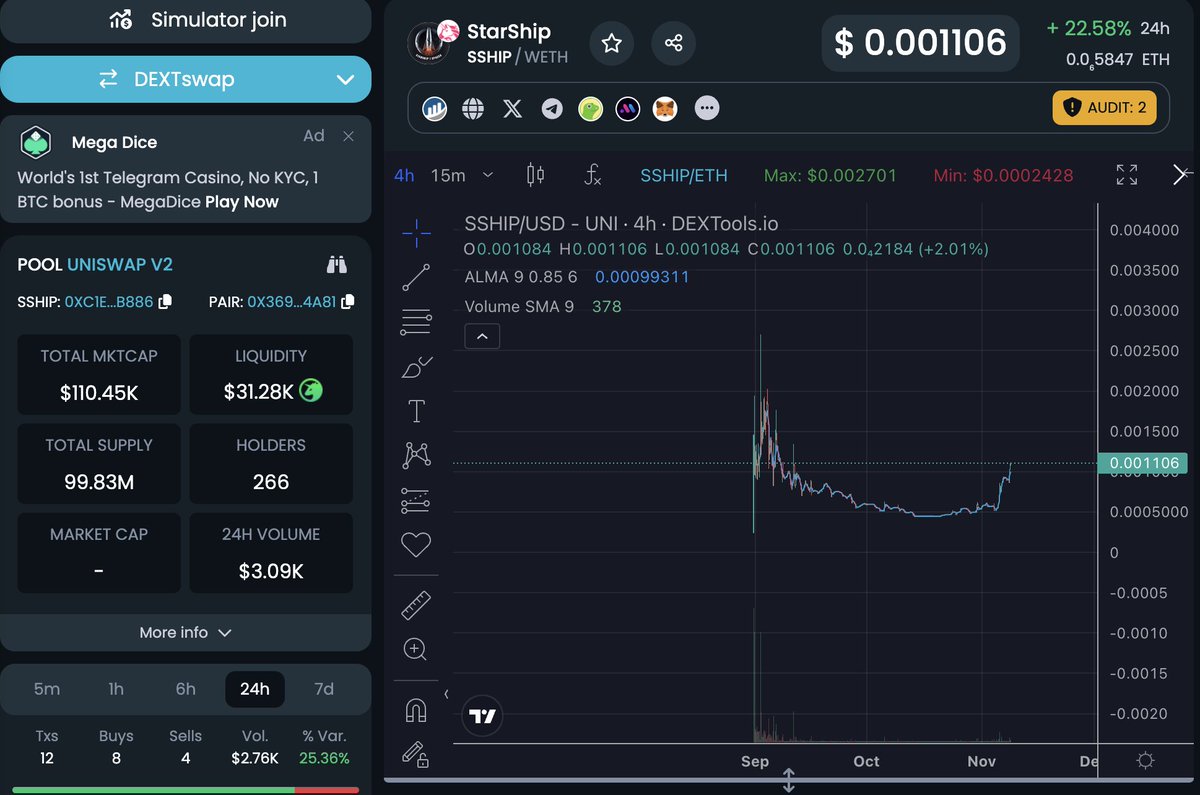Viewport: 1200px width, 795px height.
Task: Open the CoinGecko link icon
Action: (590, 108)
